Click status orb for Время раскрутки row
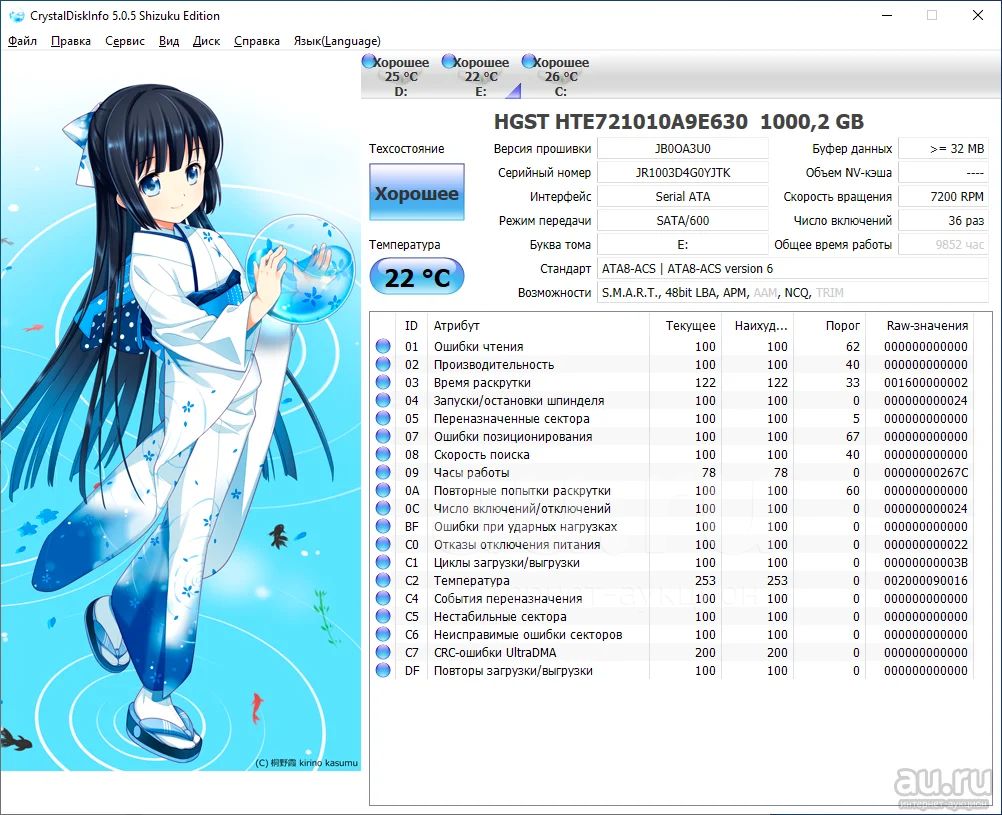1002x815 pixels. [x=383, y=382]
